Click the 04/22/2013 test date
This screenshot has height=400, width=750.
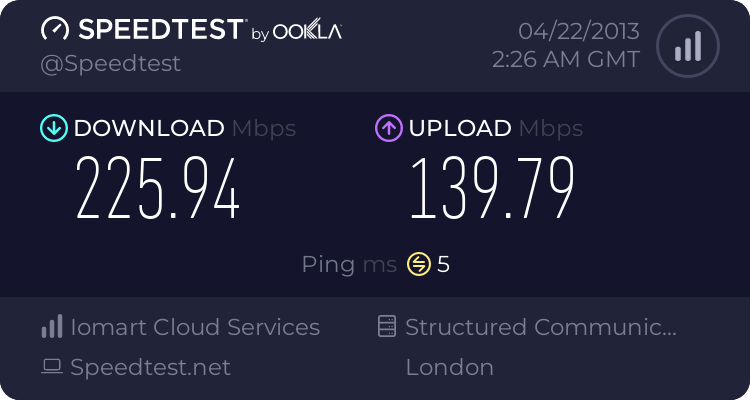(x=578, y=30)
